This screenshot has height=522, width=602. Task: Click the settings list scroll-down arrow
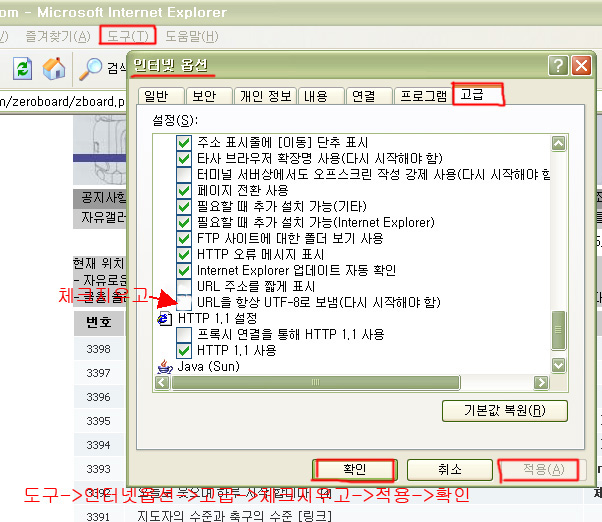click(x=559, y=365)
